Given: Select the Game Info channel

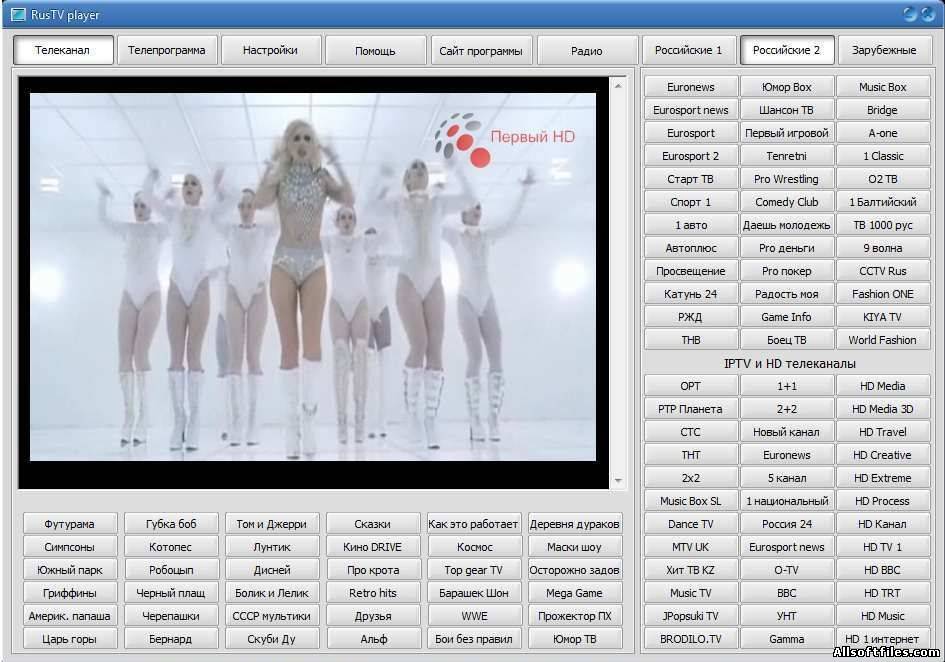Looking at the screenshot, I should (786, 317).
